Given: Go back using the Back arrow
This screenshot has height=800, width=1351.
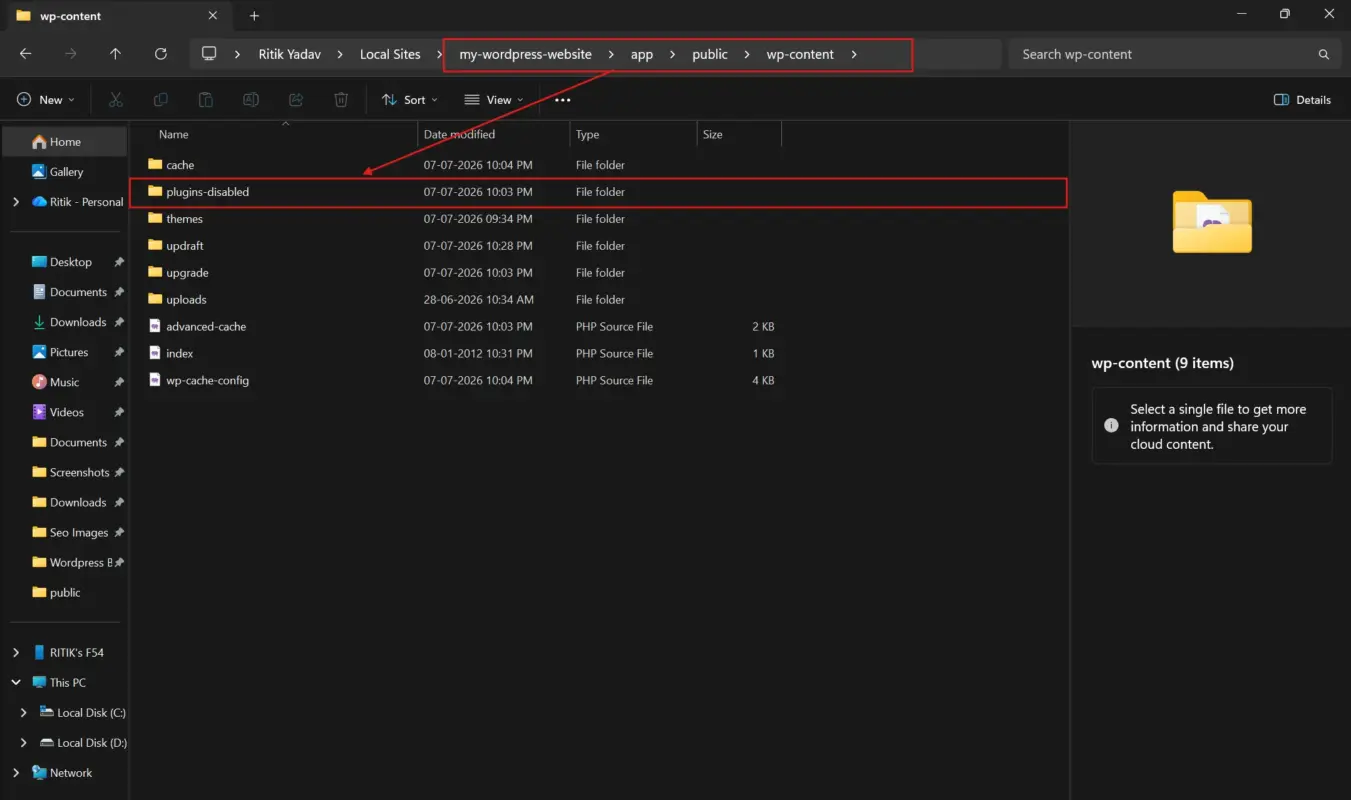Looking at the screenshot, I should coord(26,54).
